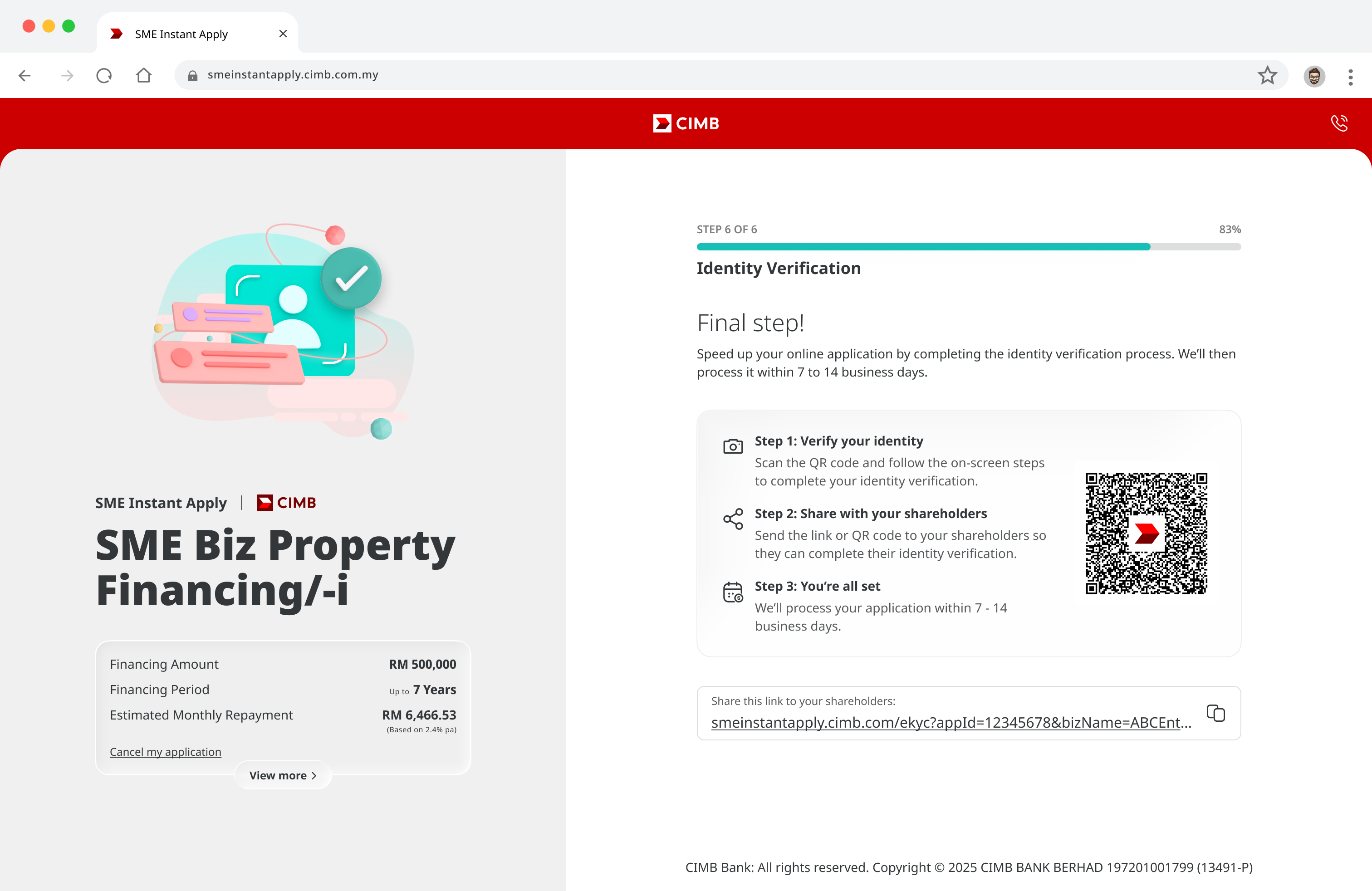Click the '7 Years' financing period value

coord(435,689)
